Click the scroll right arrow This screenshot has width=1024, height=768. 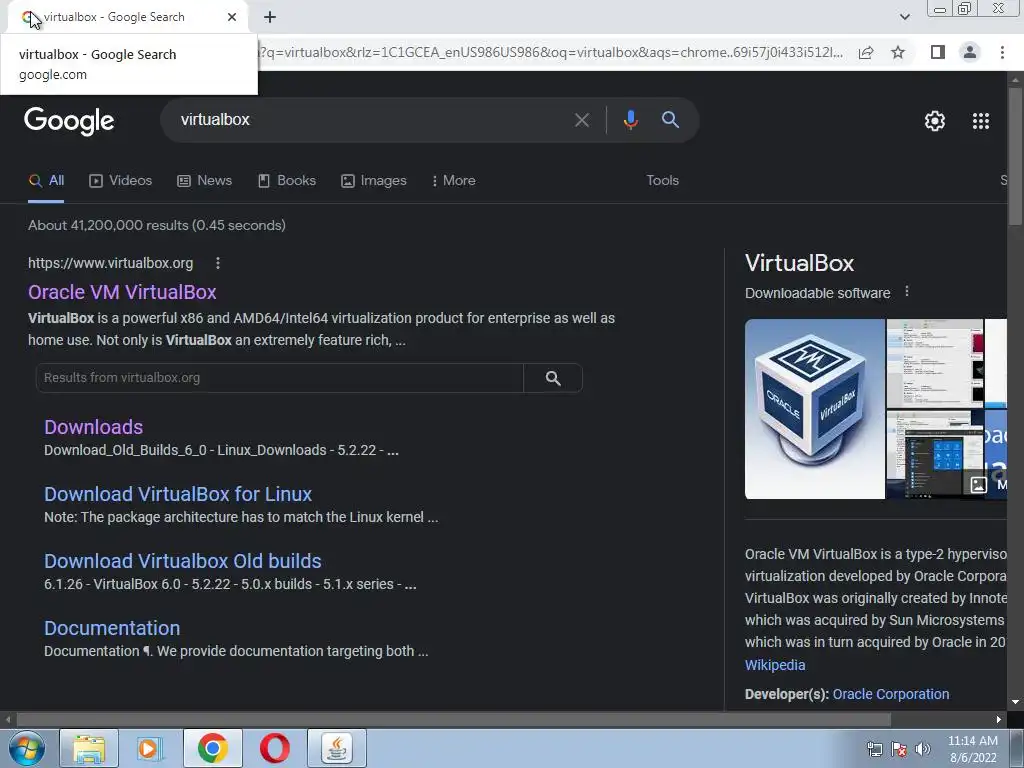pos(999,719)
